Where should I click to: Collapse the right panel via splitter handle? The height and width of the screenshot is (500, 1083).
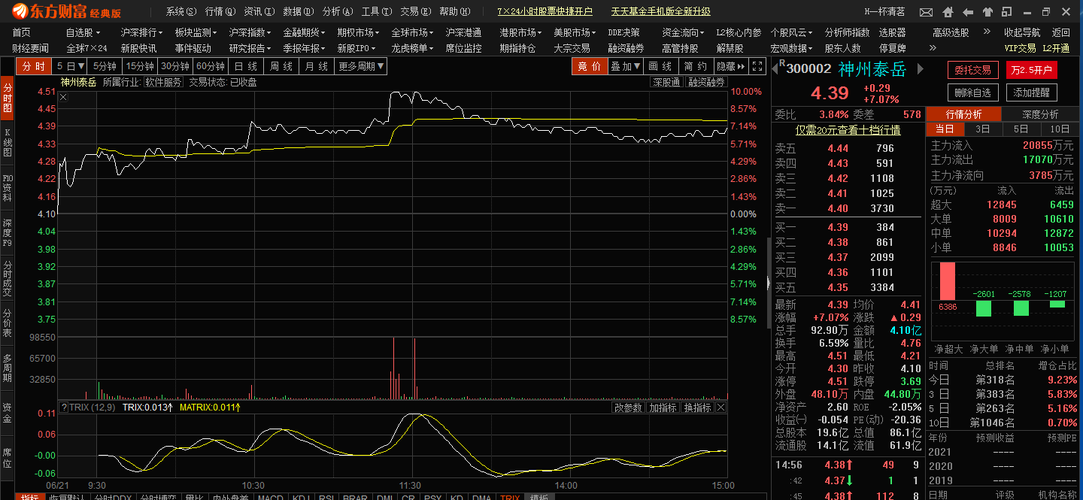point(768,282)
